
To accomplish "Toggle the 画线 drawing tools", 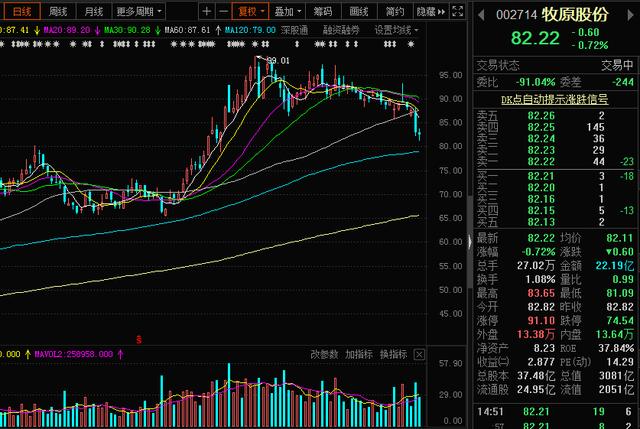I will point(359,12).
